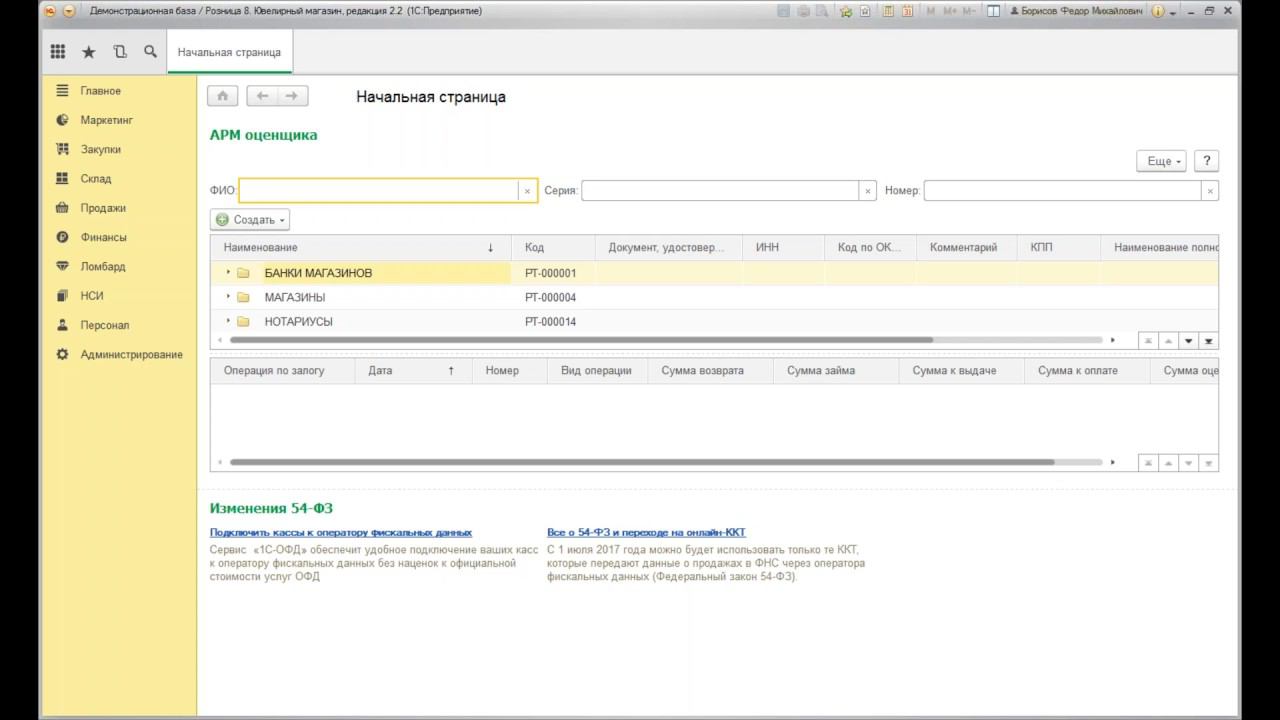This screenshot has height=720, width=1280.
Task: Focus the ФИО input field
Action: click(379, 191)
